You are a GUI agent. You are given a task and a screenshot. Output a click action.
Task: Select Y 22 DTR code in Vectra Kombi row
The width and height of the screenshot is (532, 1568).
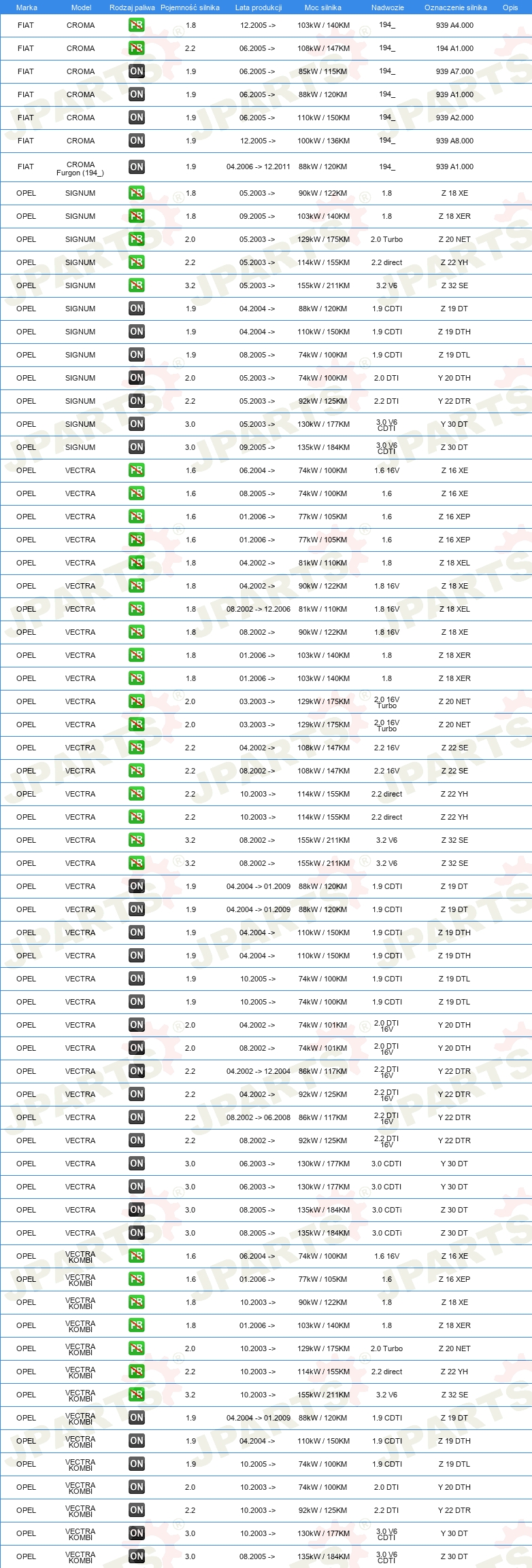[x=454, y=1510]
